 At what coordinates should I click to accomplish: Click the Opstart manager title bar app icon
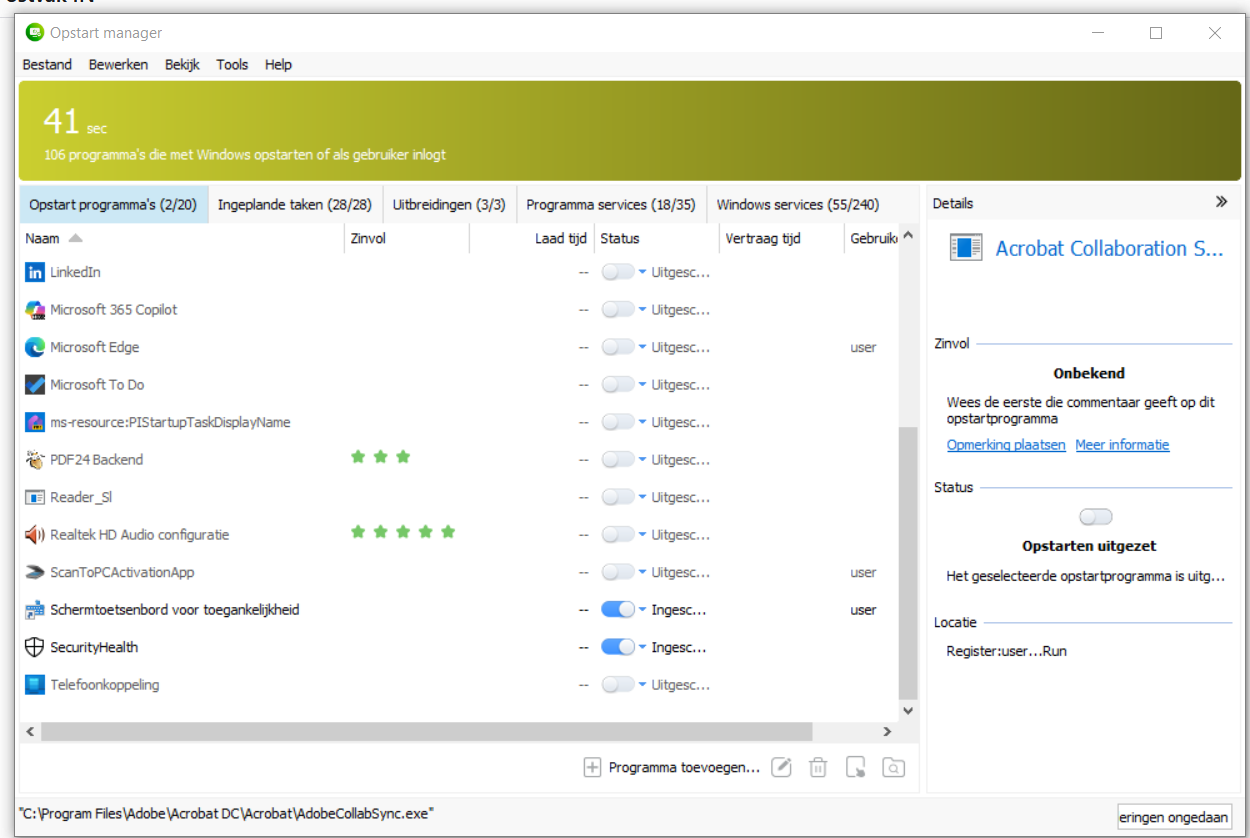click(x=35, y=33)
